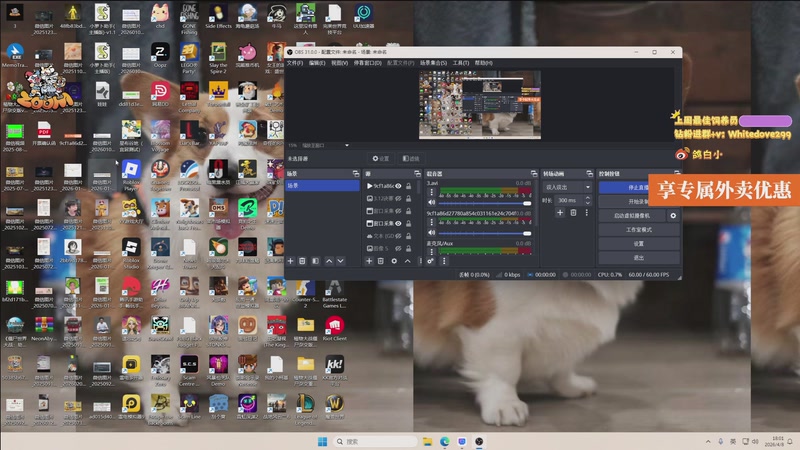
Task: Open advanced audio properties gear in the 混音器 panel
Action: click(431, 261)
